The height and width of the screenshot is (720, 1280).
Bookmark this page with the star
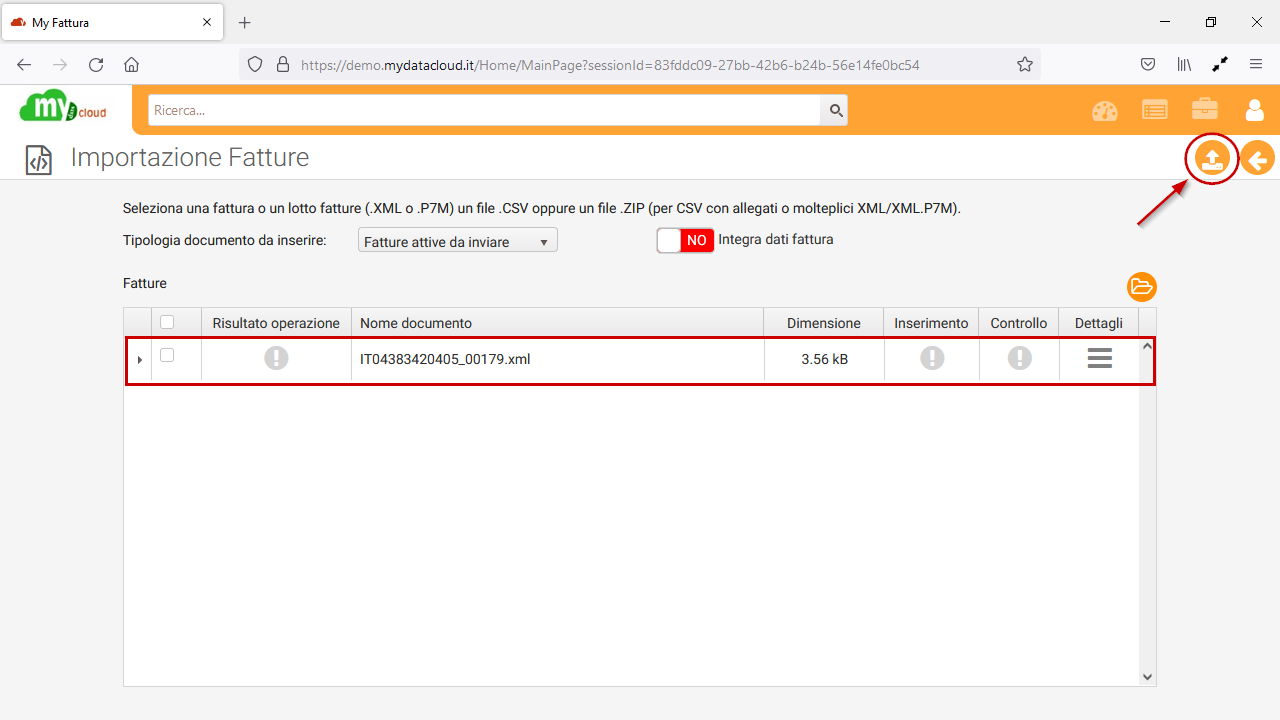coord(1025,64)
